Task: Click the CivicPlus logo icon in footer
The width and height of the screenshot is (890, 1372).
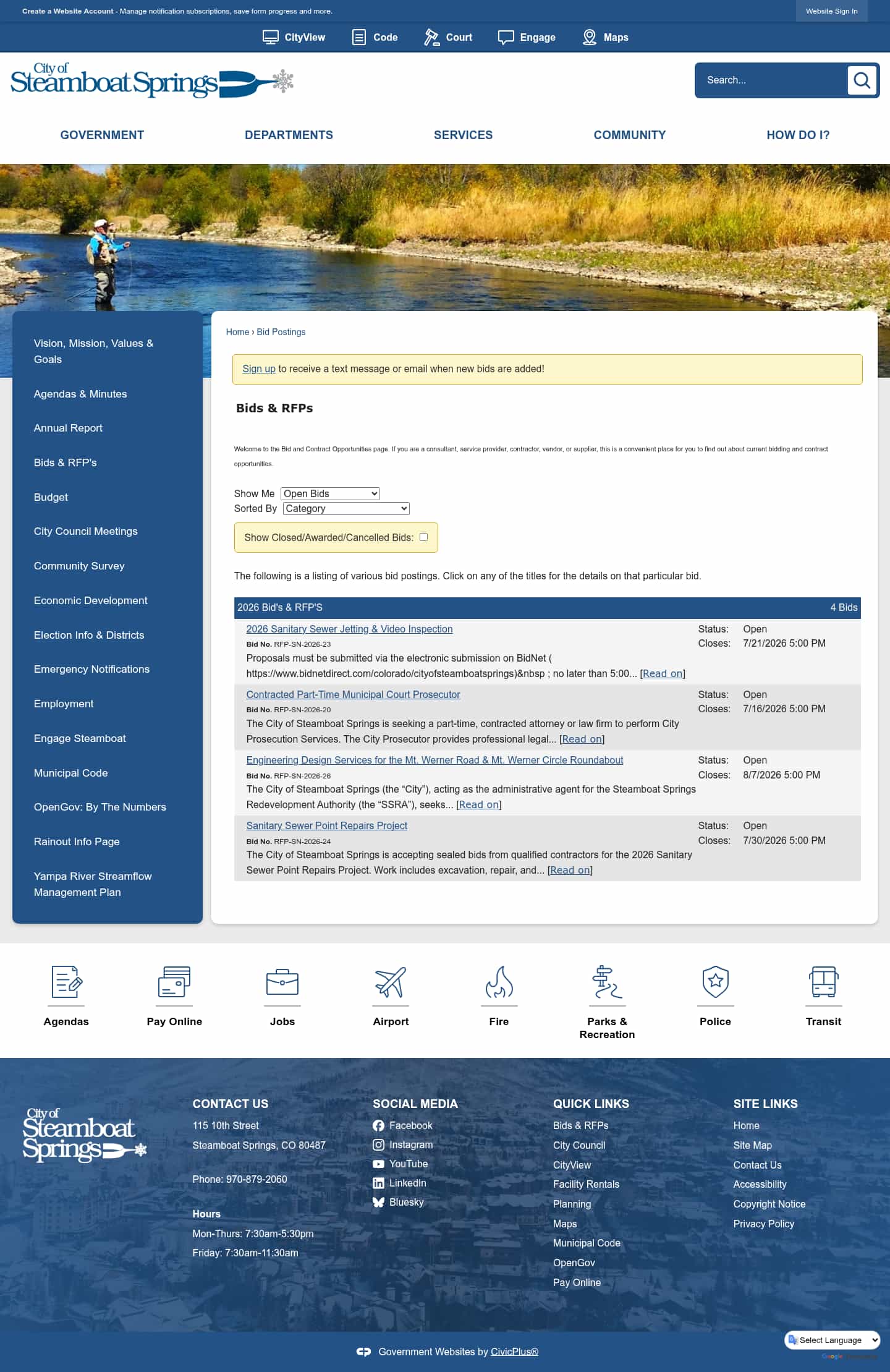Action: (363, 1352)
